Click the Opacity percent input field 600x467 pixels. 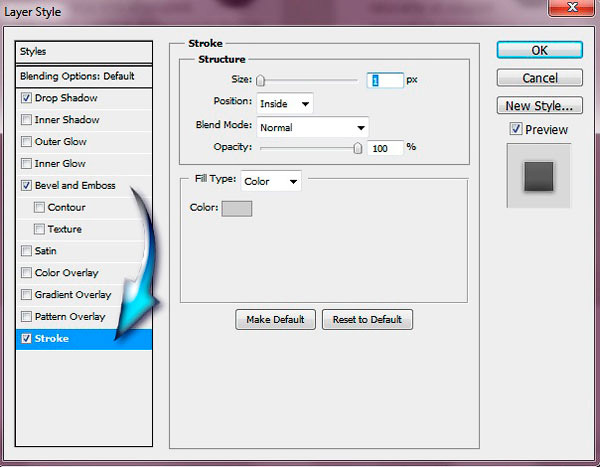(x=385, y=148)
